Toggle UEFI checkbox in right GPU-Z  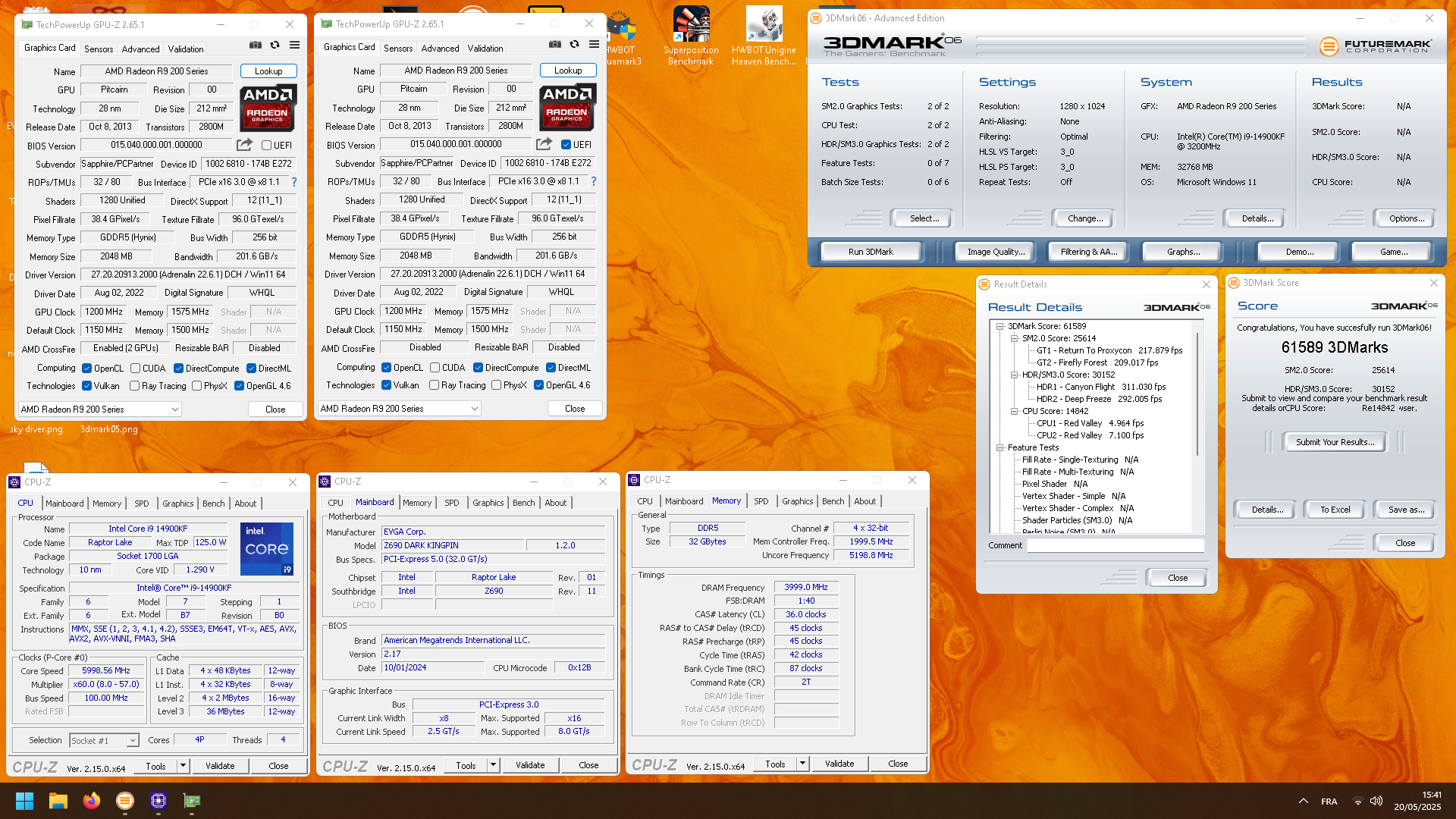point(566,145)
